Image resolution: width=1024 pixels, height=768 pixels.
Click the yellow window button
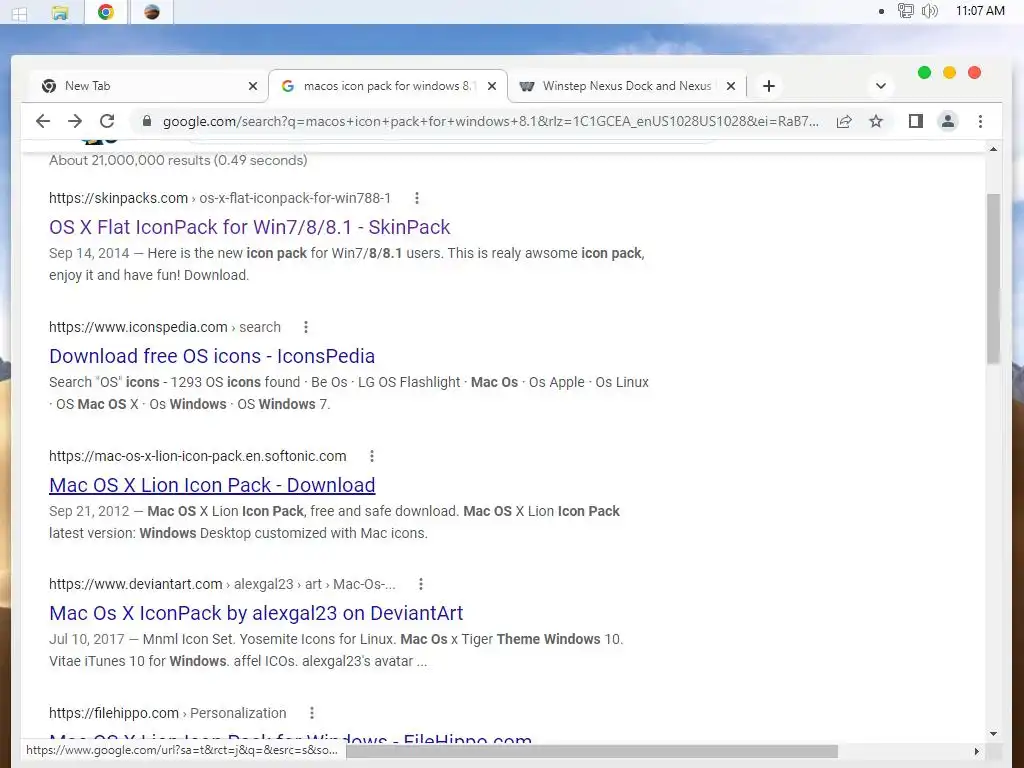coord(950,72)
